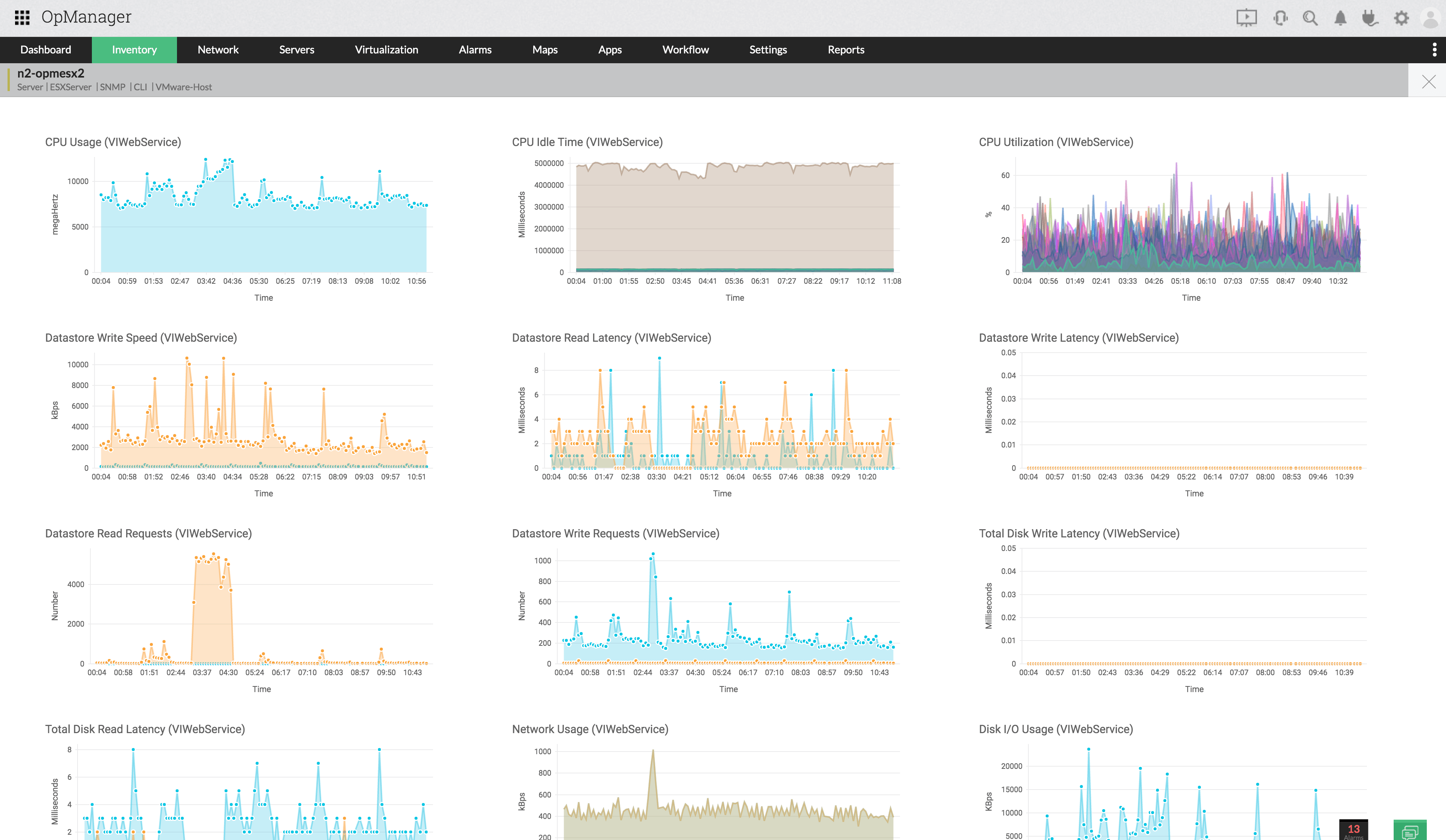Open the notifications bell icon
This screenshot has width=1446, height=840.
coord(1340,18)
